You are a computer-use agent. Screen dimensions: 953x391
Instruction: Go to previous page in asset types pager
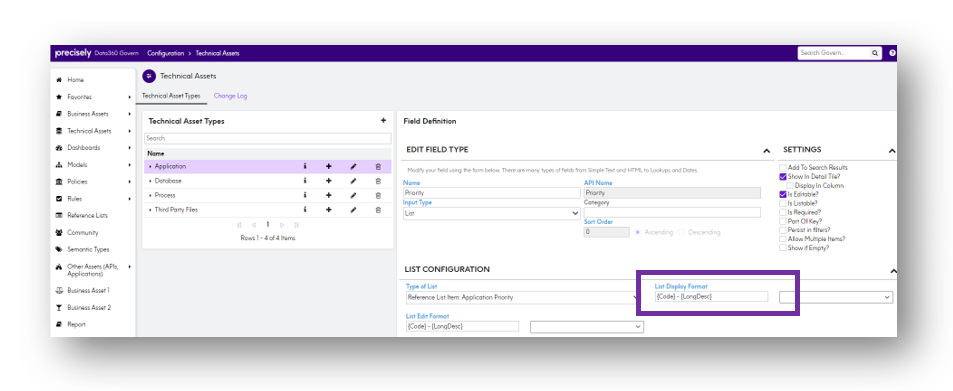click(253, 225)
